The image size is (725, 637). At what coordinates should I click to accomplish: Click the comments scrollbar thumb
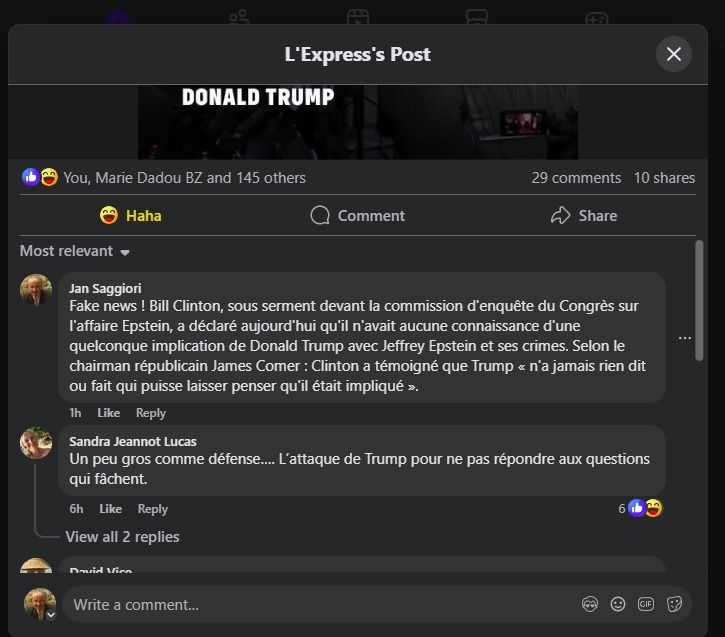[699, 300]
